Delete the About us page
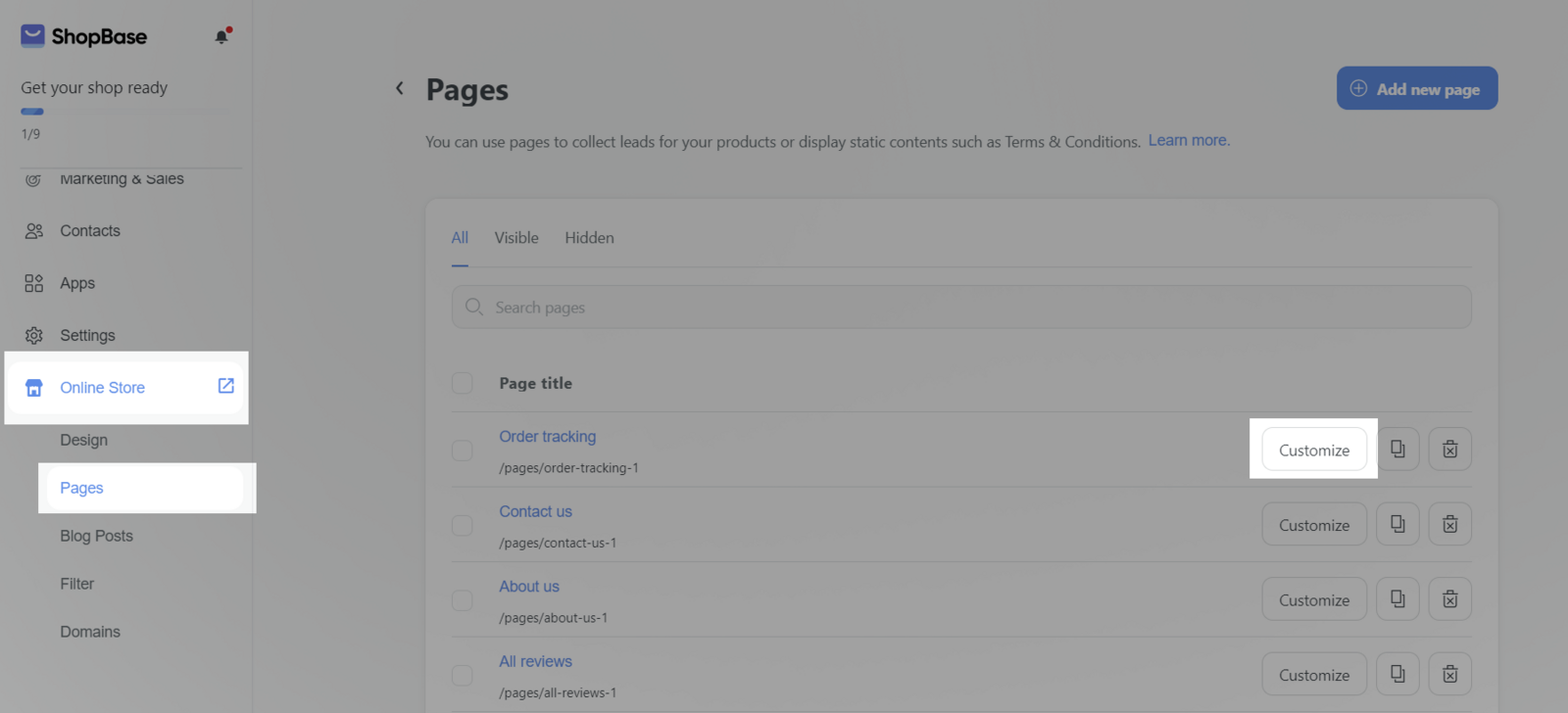 point(1449,599)
